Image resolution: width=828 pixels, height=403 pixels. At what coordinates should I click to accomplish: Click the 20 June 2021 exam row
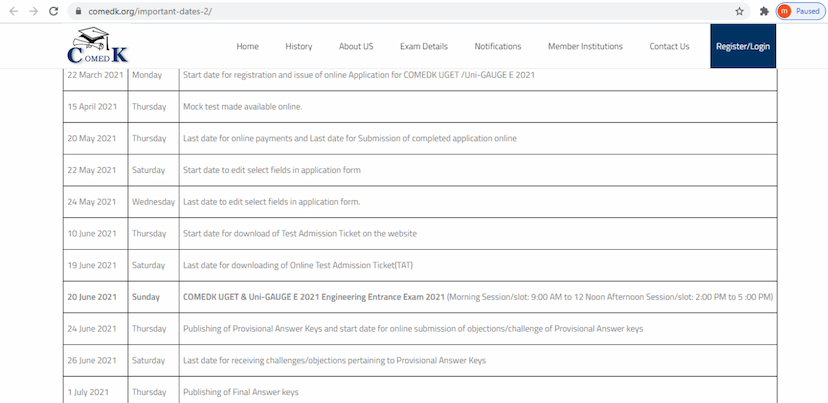pyautogui.click(x=478, y=297)
